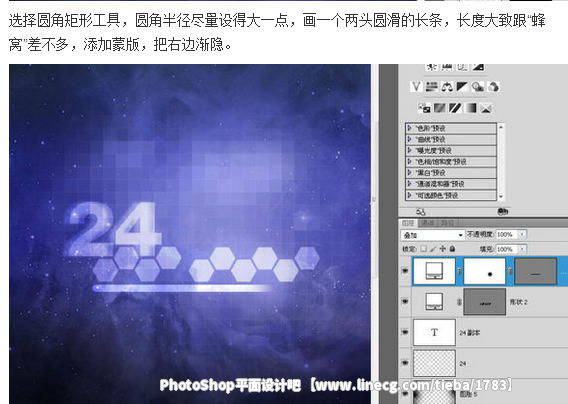Click link icon before the selected layer's vector mask
This screenshot has width=568, height=404.
[510, 271]
